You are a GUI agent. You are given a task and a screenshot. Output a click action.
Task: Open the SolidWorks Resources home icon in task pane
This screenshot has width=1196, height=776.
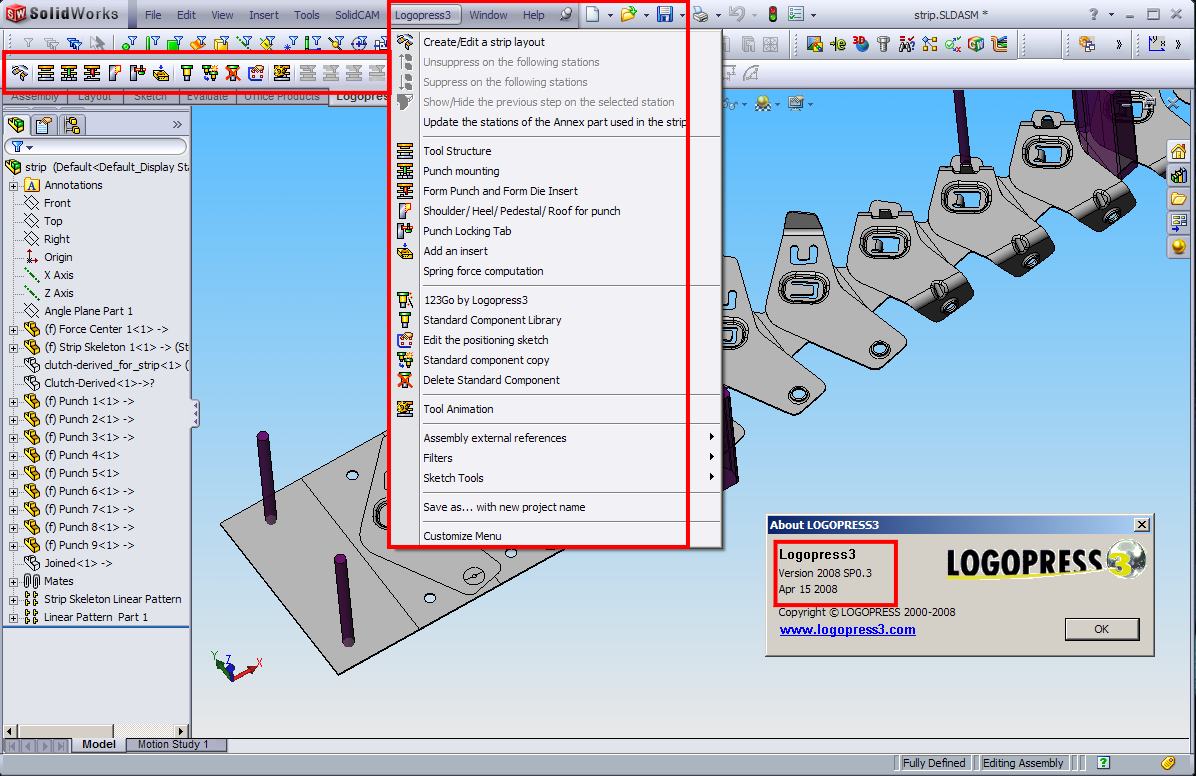1178,151
